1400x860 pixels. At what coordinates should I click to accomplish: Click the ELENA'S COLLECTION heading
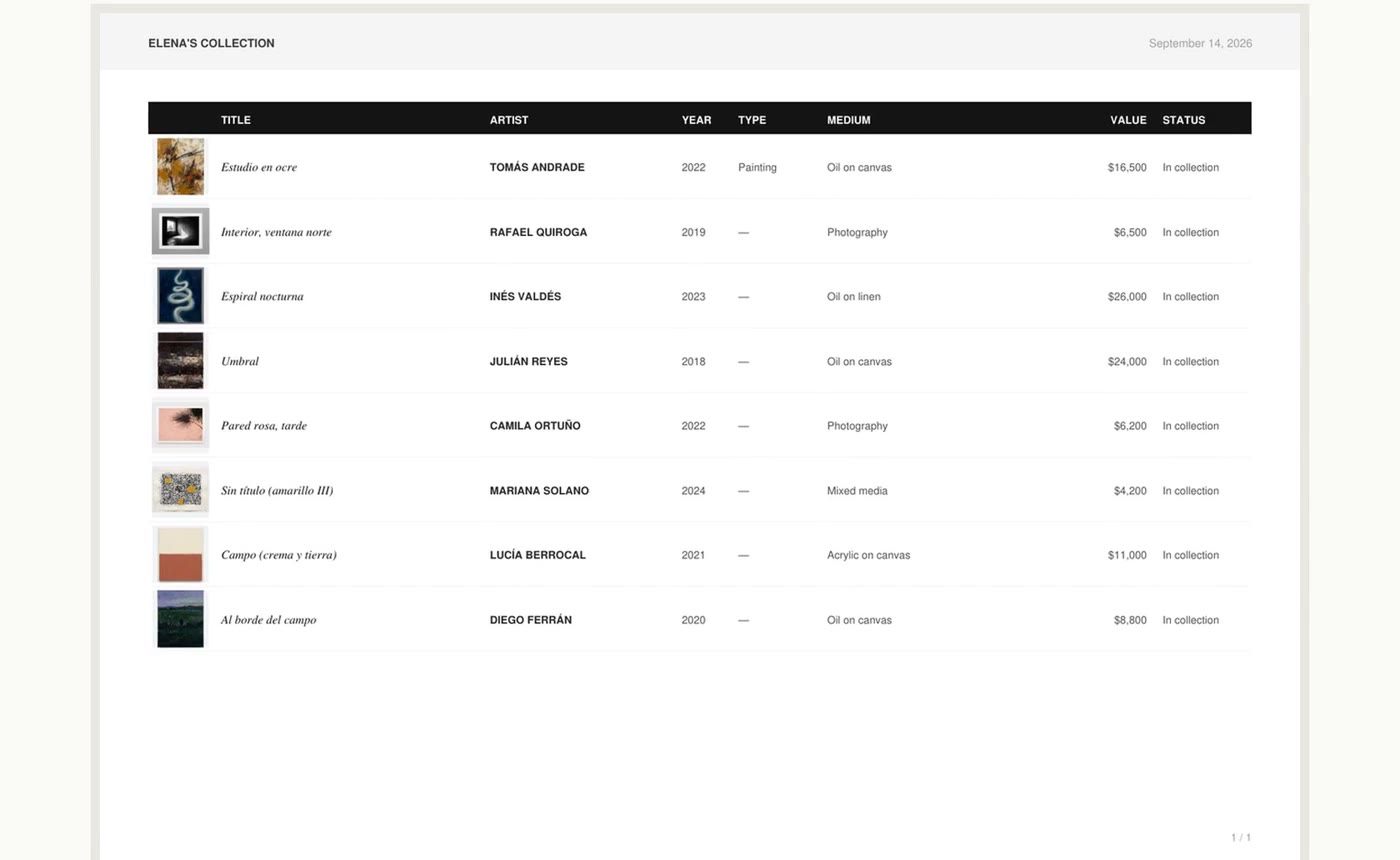pos(211,43)
